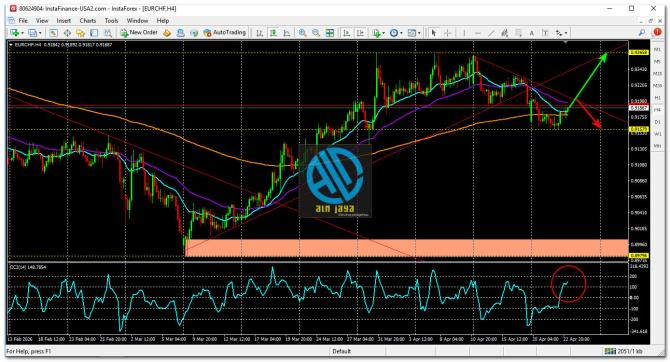Click the new chart icon
670x362 pixels.
14,33
